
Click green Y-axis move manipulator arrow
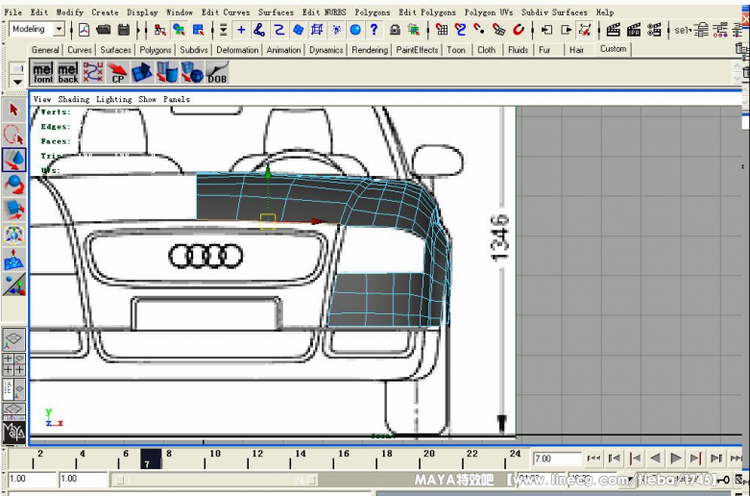[x=268, y=172]
